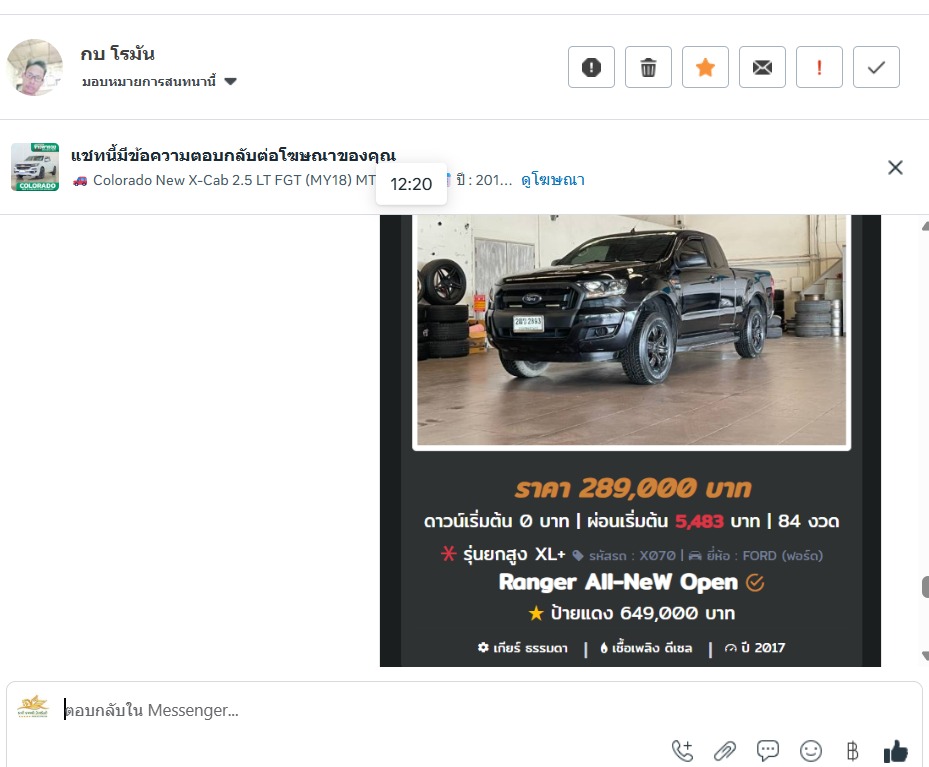
Task: Mark conversation done with checkmark button
Action: [876, 67]
